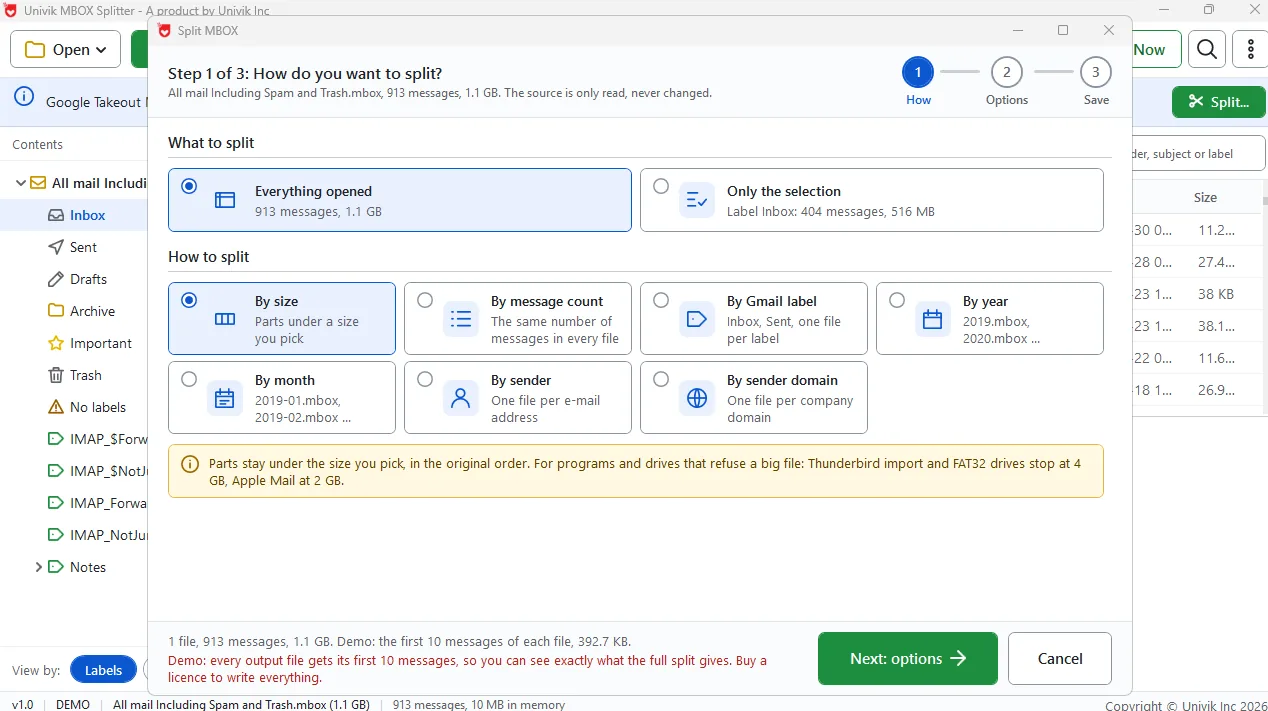The height and width of the screenshot is (711, 1268).
Task: Click the magnifier search icon in main toolbar
Action: (1207, 49)
